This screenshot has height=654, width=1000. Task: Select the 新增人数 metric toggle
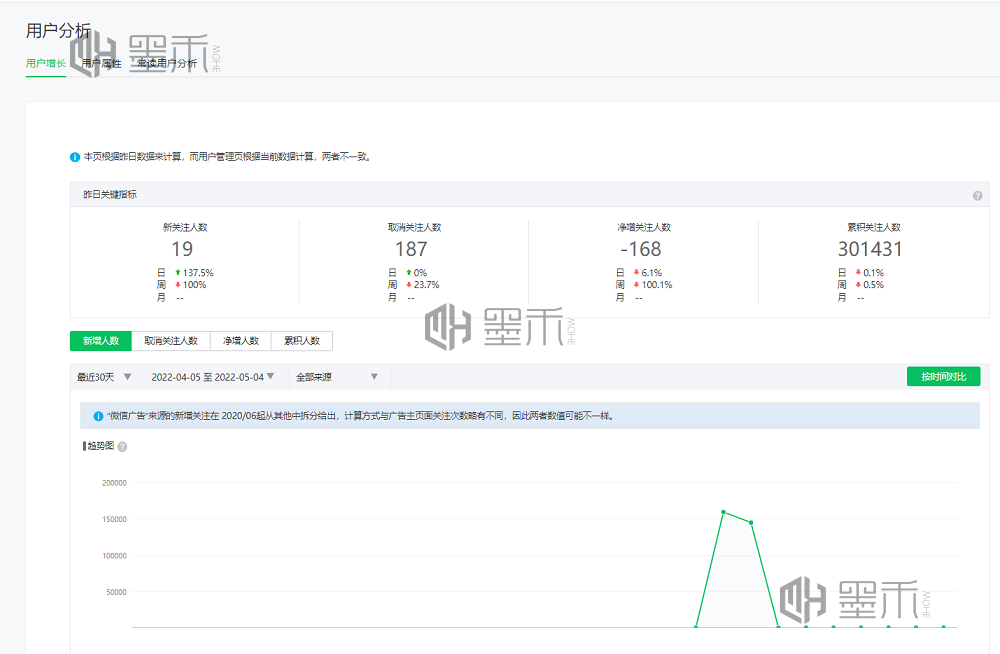101,341
